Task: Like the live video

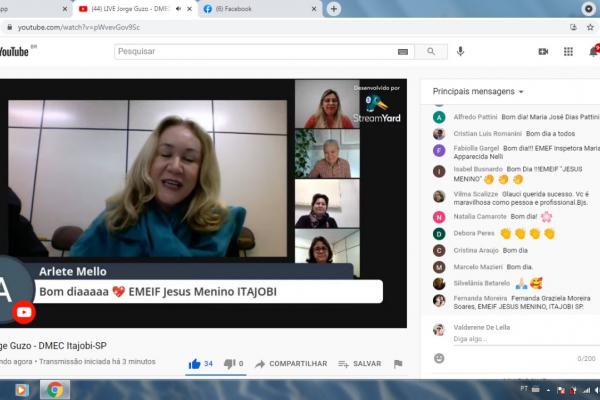Action: [x=195, y=364]
